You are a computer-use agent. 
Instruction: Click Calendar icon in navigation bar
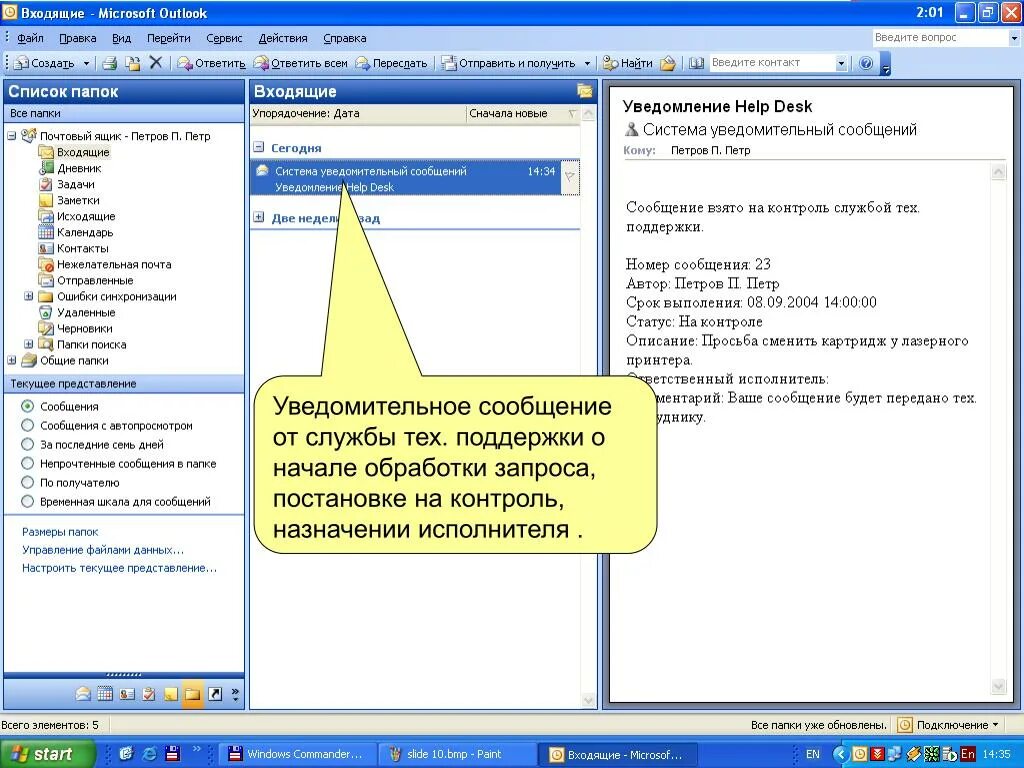[x=105, y=694]
